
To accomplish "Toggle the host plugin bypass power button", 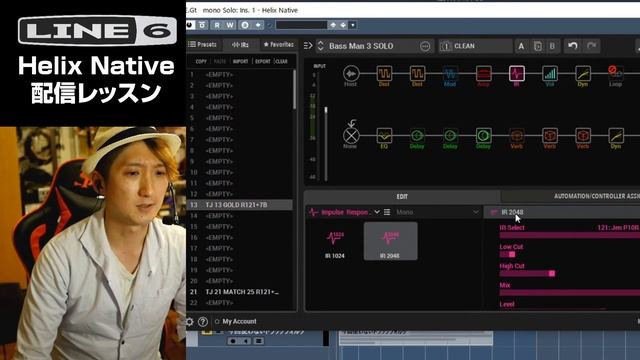I will pos(190,25).
